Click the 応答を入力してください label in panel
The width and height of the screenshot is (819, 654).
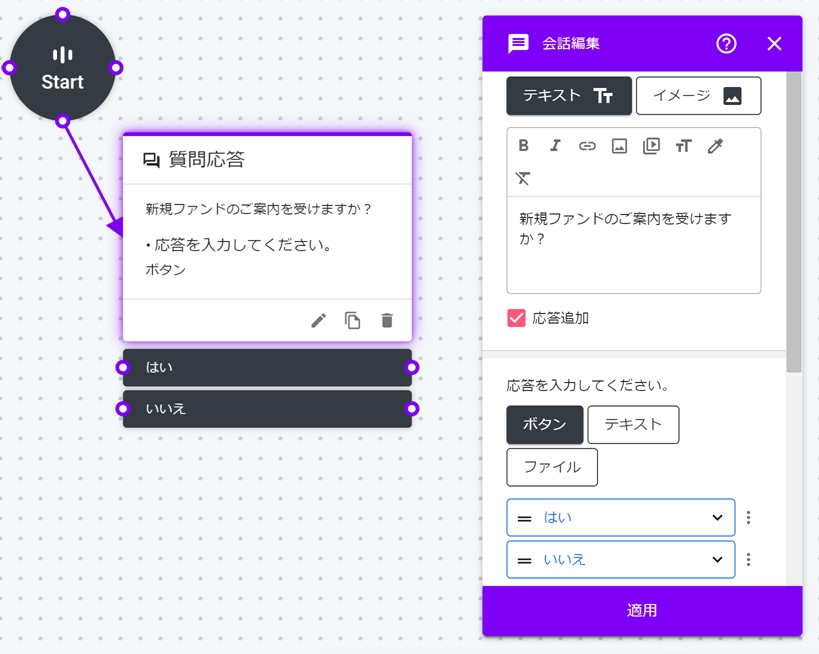point(588,386)
